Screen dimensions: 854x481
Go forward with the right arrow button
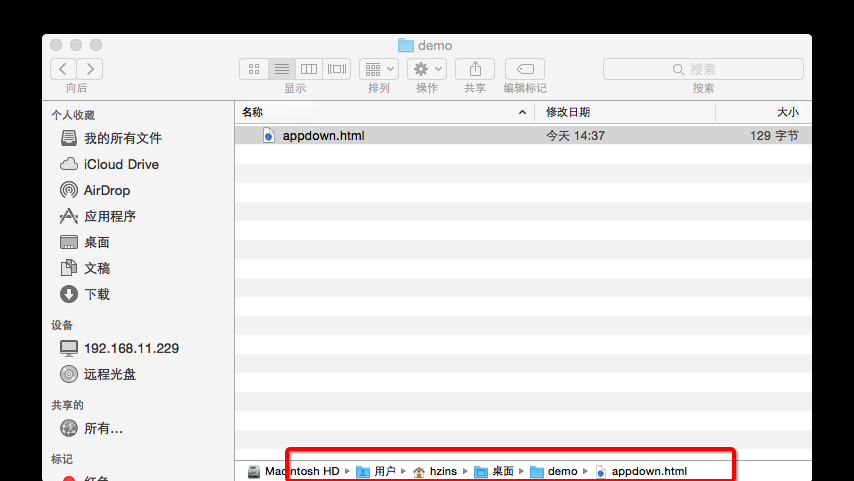pyautogui.click(x=90, y=69)
